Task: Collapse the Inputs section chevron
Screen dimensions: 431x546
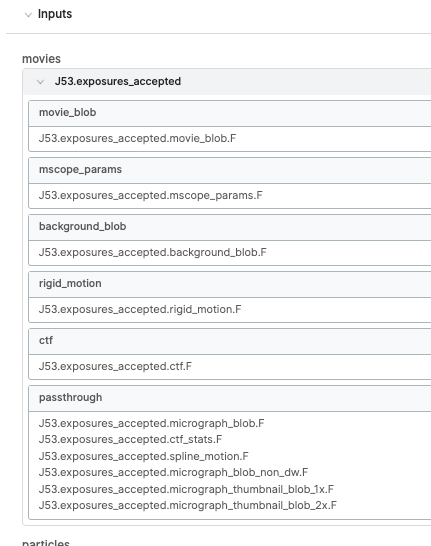Action: pos(29,15)
